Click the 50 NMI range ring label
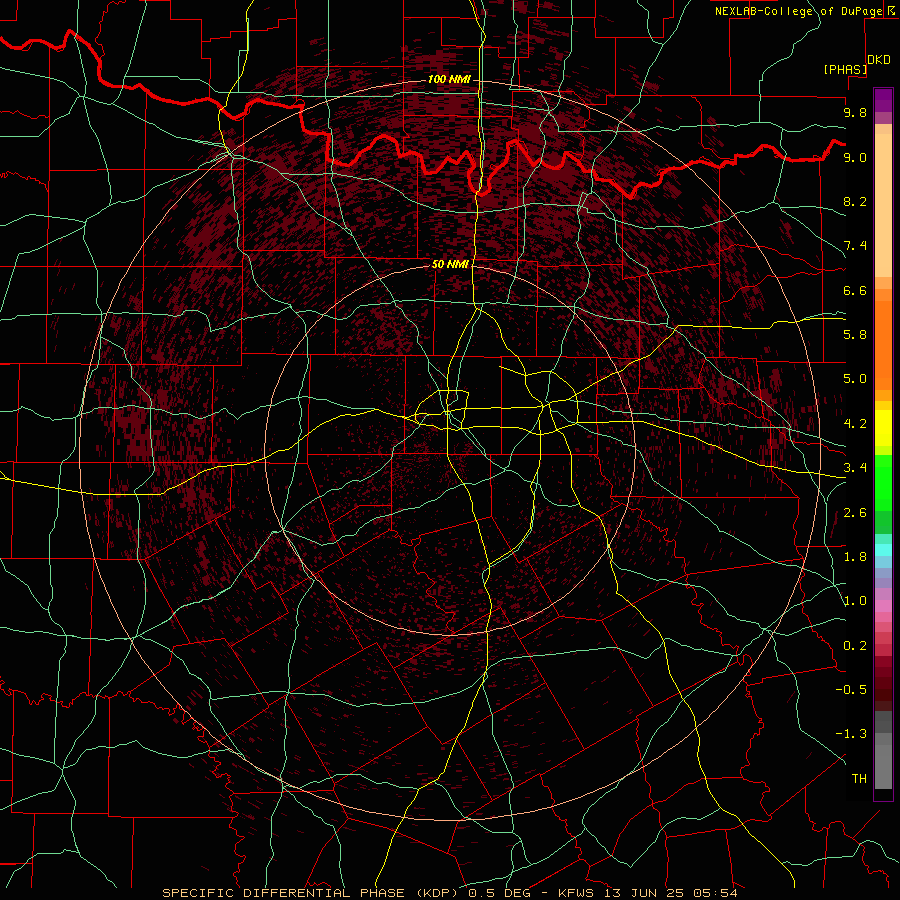This screenshot has width=900, height=900. (451, 264)
